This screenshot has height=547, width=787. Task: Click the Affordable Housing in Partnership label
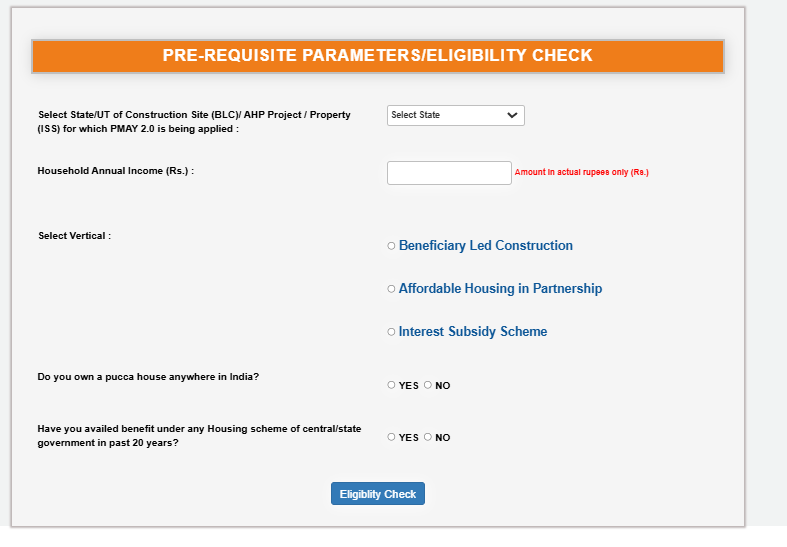coord(500,289)
